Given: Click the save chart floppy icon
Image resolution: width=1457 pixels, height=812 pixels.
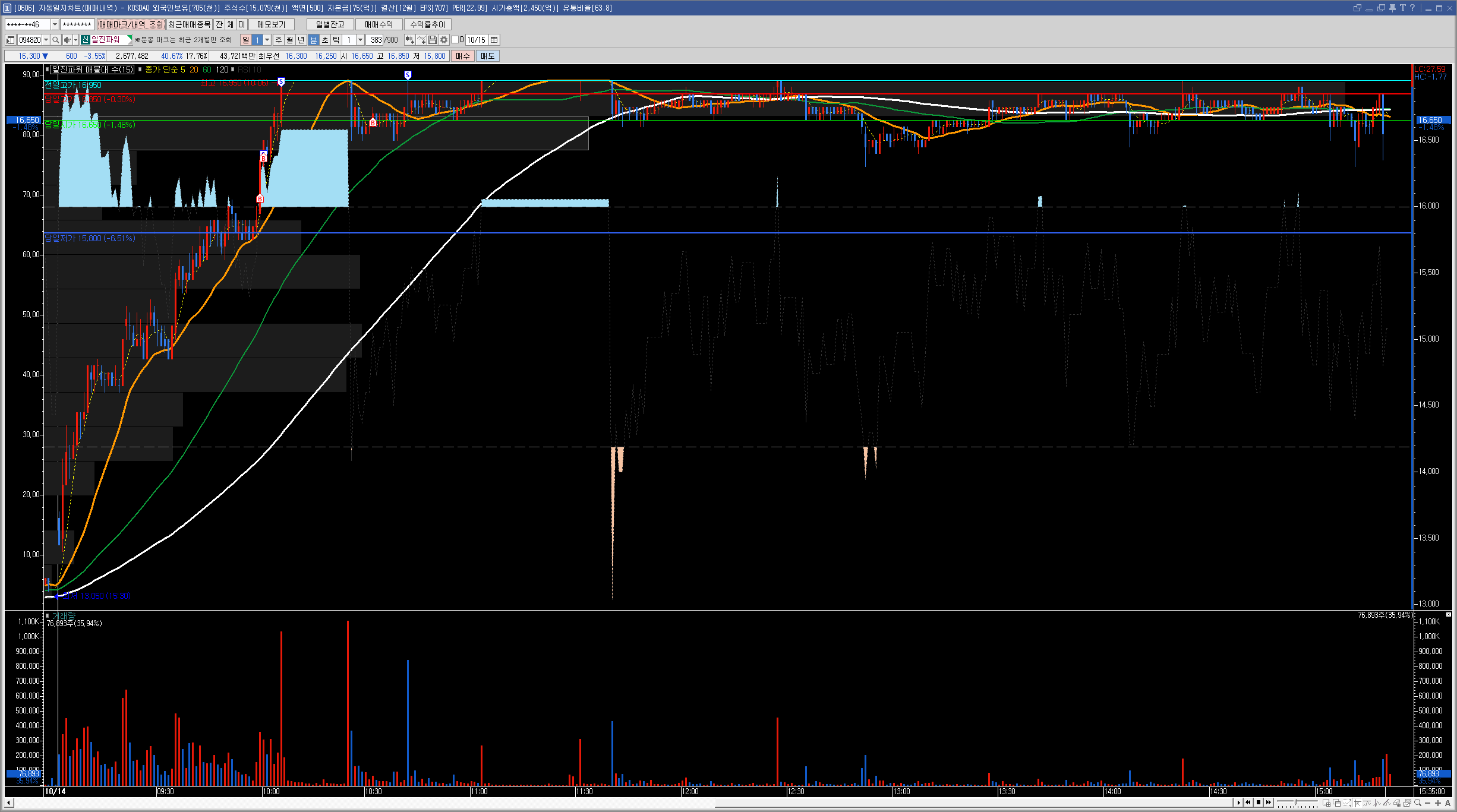Looking at the screenshot, I should (433, 40).
